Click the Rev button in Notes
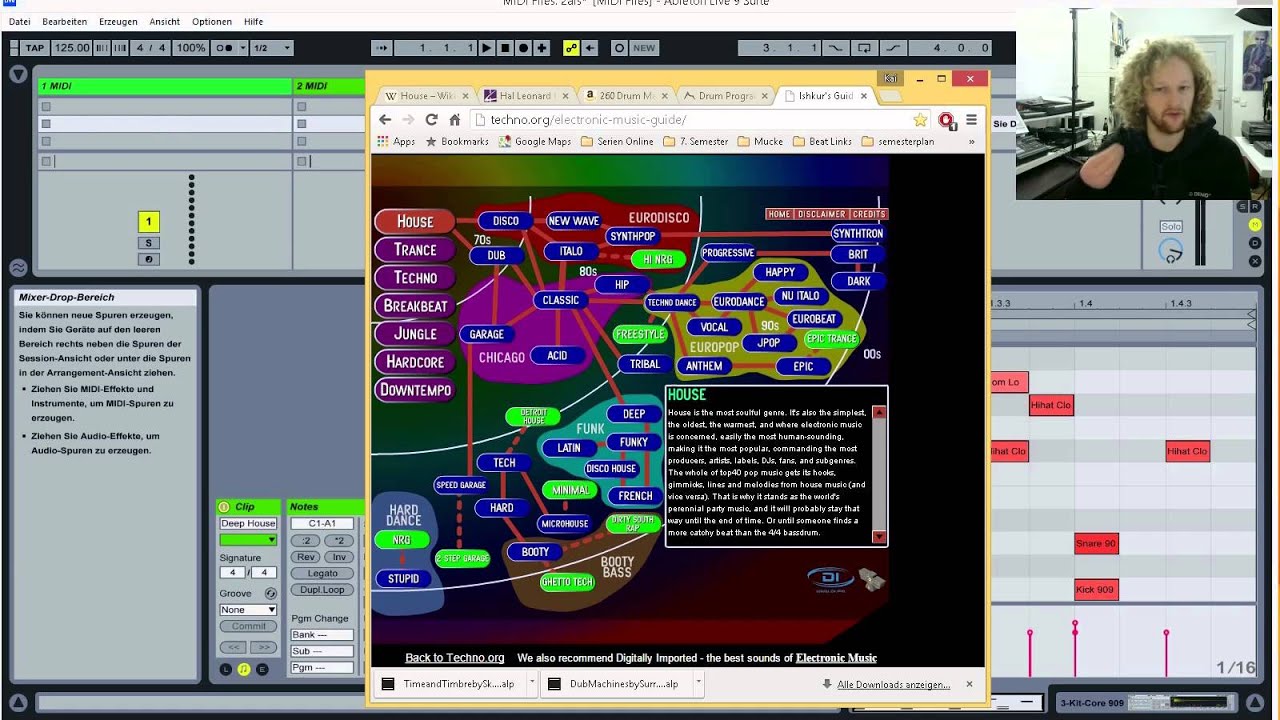 [x=306, y=557]
